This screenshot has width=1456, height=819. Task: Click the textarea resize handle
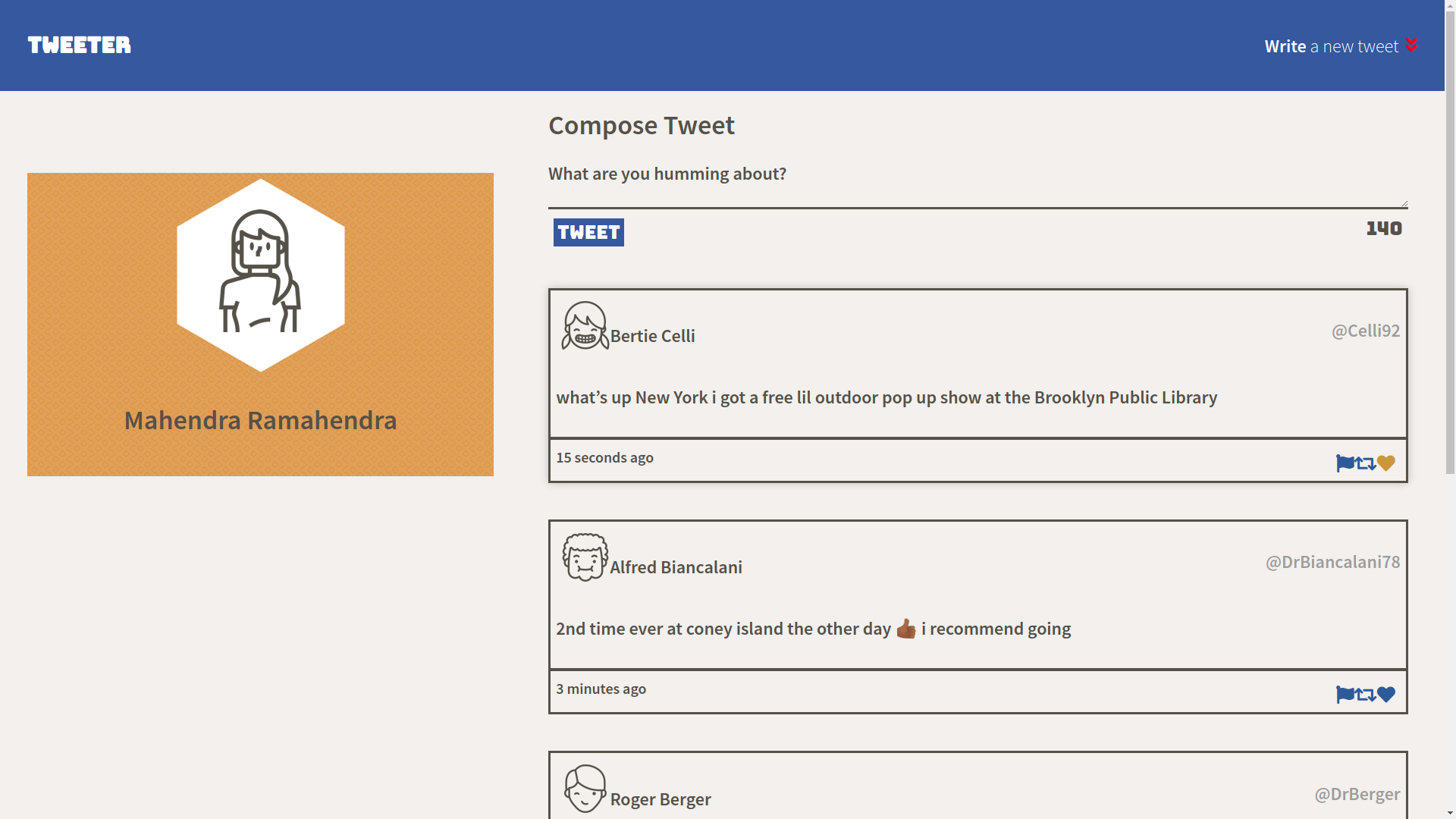1404,203
